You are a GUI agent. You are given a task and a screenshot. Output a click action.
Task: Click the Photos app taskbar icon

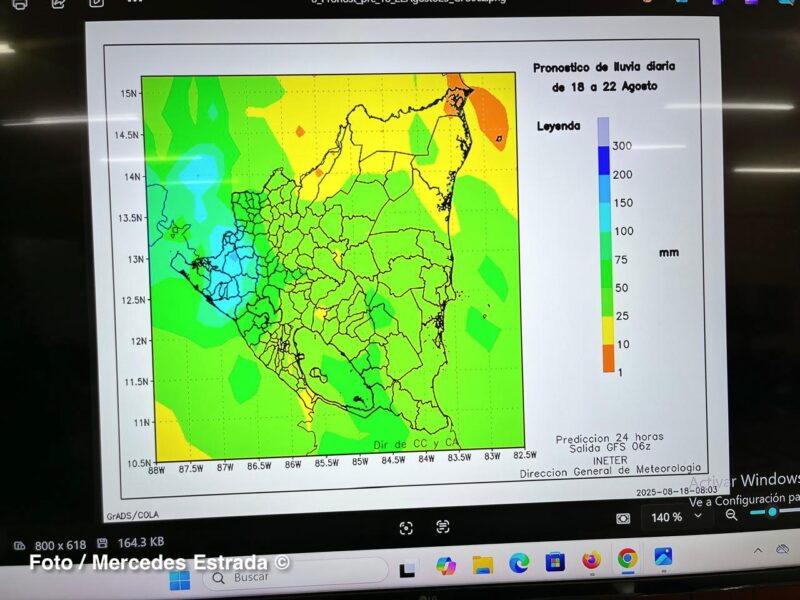[x=663, y=556]
